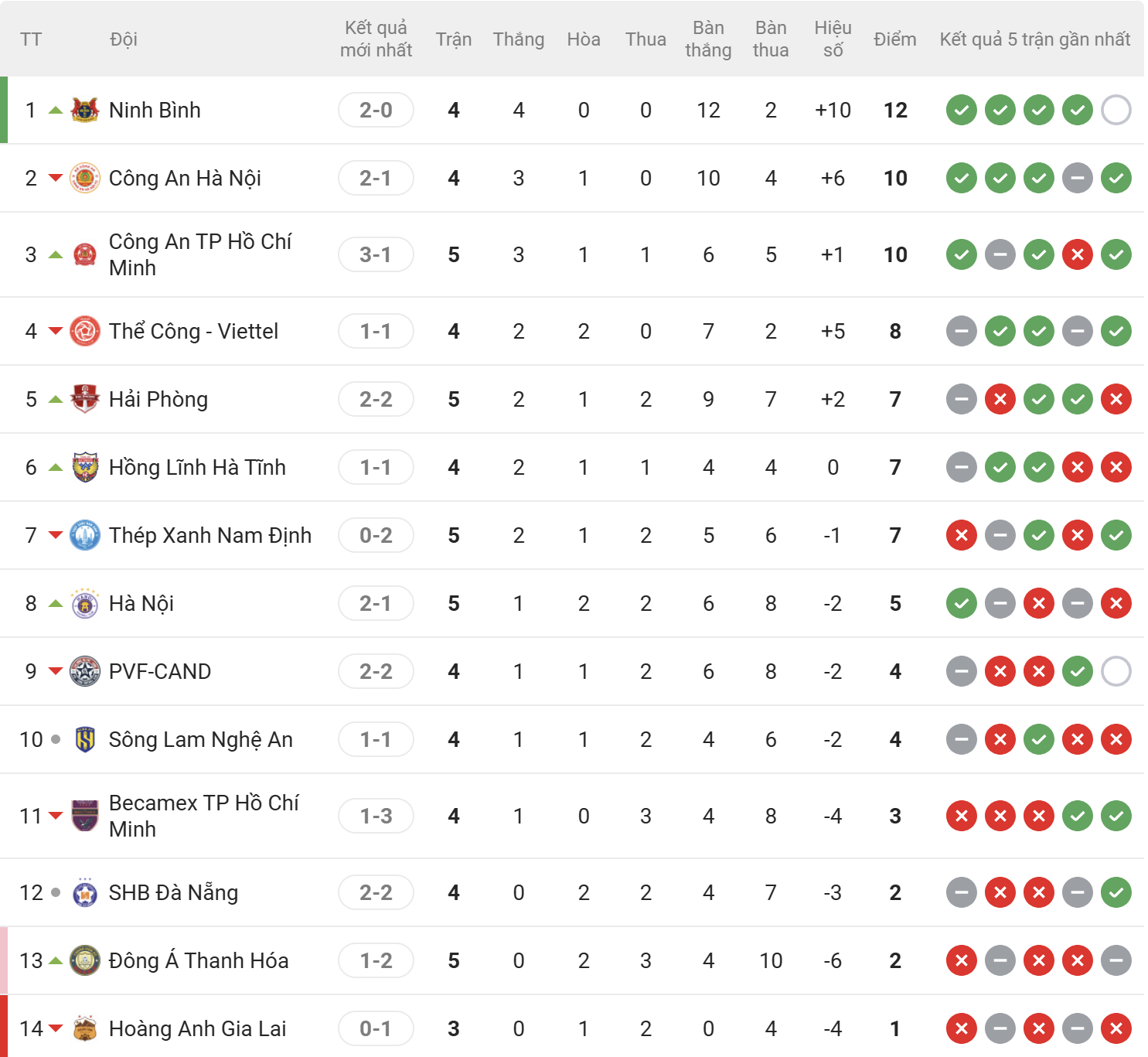The height and width of the screenshot is (1057, 1148).
Task: Click Sông Lam Nghệ An badge
Action: (85, 739)
